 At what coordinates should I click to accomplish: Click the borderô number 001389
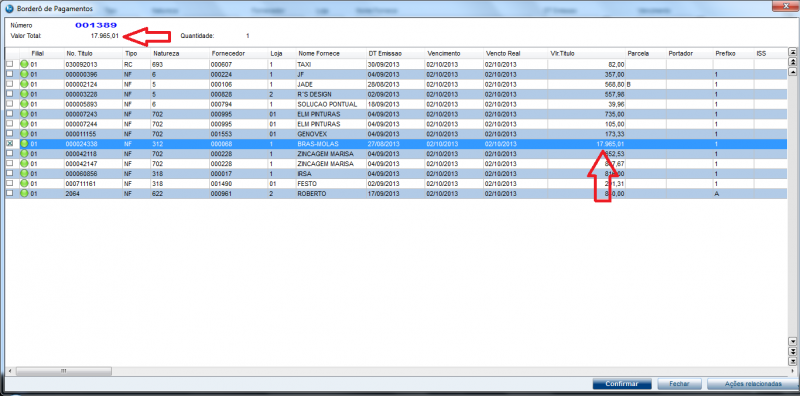(96, 25)
